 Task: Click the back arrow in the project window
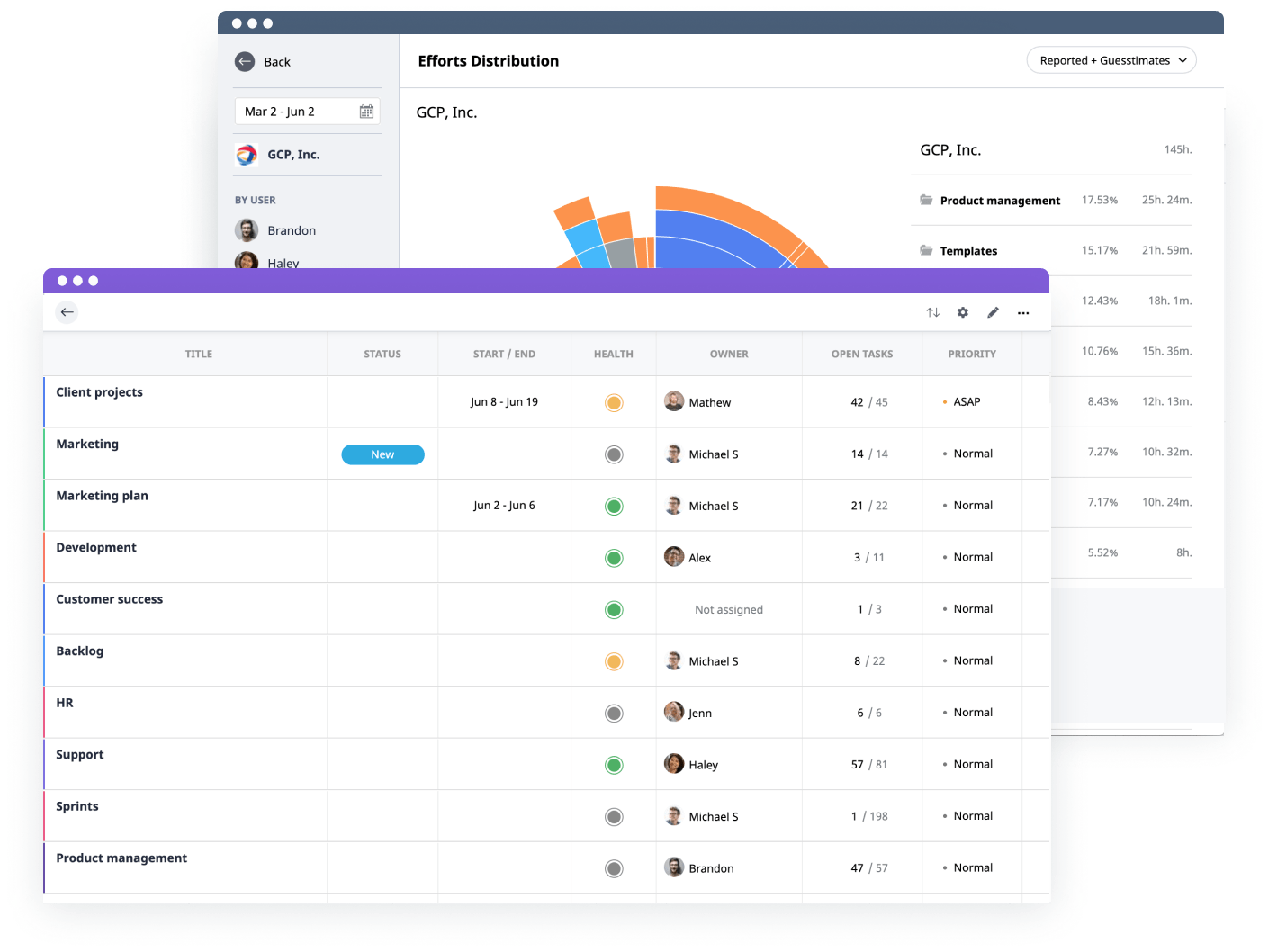click(67, 312)
